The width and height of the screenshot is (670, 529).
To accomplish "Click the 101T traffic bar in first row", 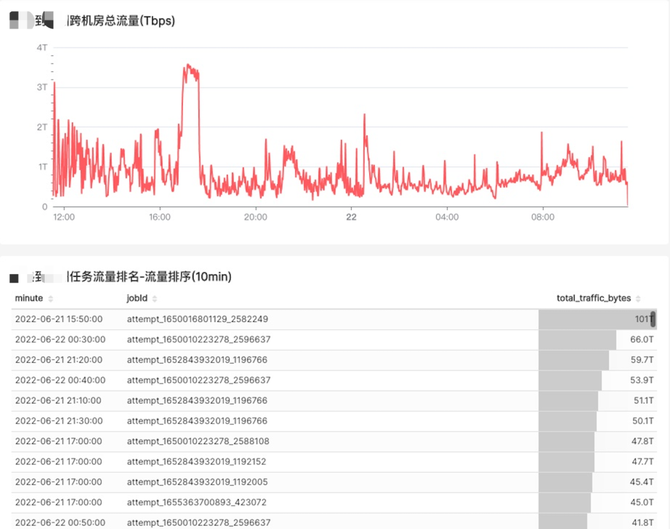I will 597,319.
